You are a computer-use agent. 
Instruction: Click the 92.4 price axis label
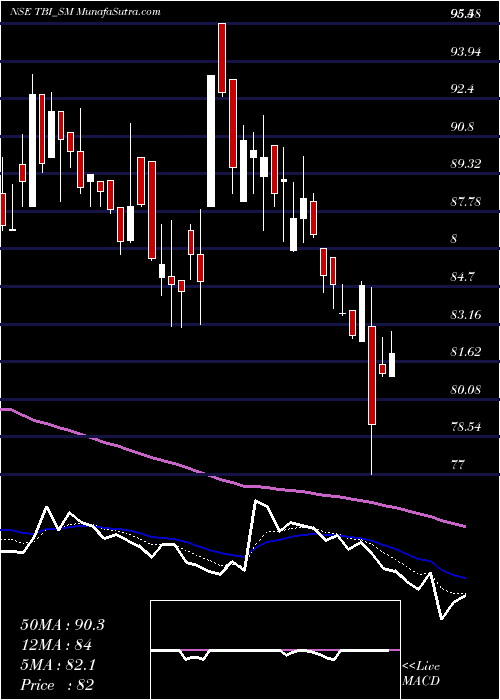[462, 89]
